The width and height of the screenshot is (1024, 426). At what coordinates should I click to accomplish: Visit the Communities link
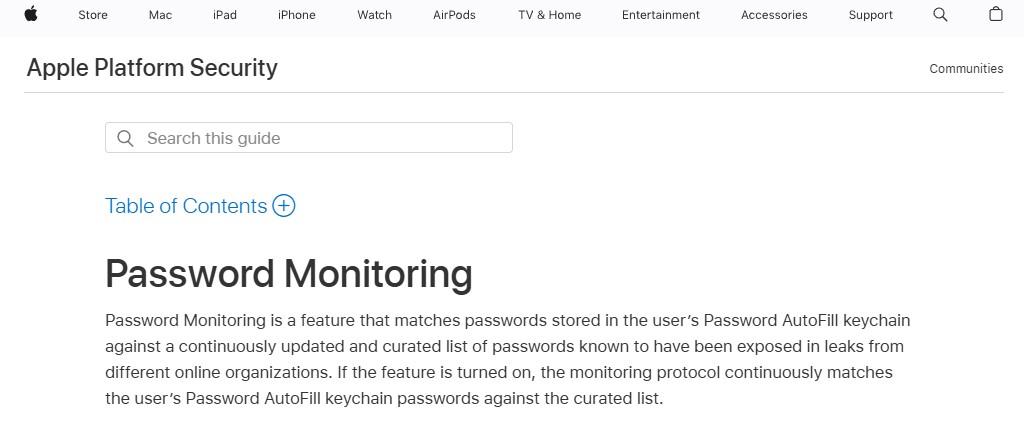click(x=966, y=69)
